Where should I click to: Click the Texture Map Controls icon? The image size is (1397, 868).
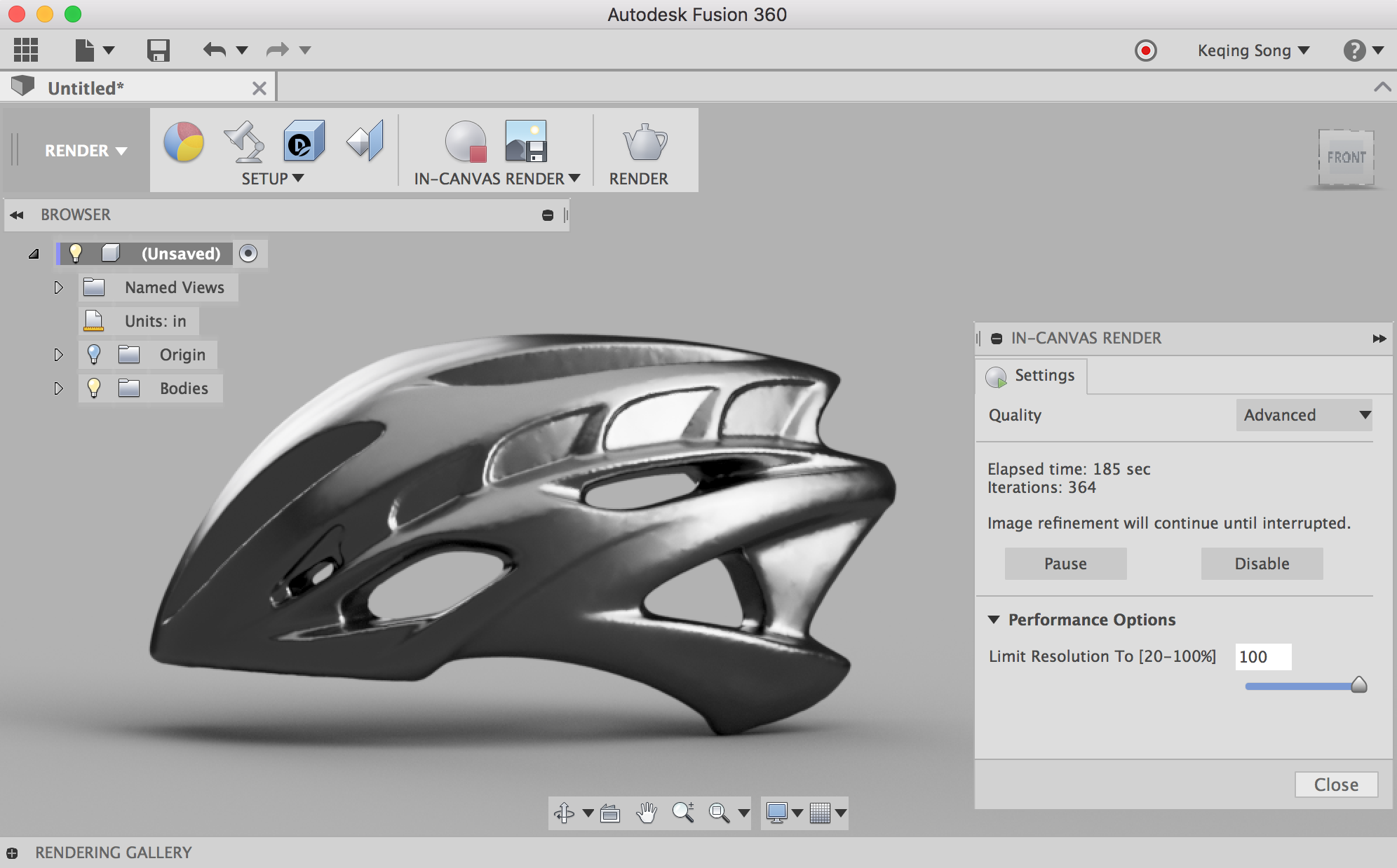365,141
